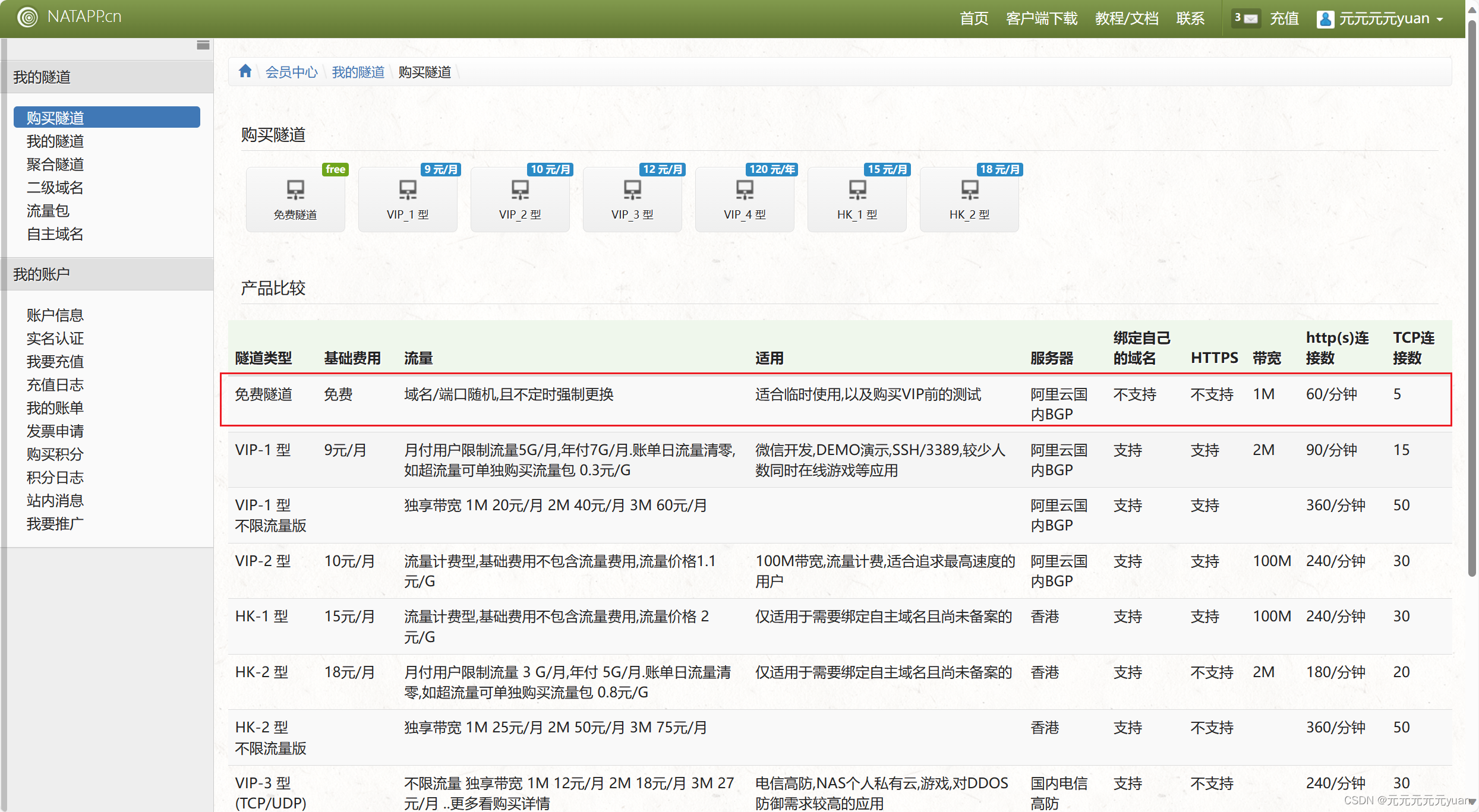Screen dimensions: 1479x812
Task: Select the 免费隧道 free tunnel card
Action: pos(295,199)
